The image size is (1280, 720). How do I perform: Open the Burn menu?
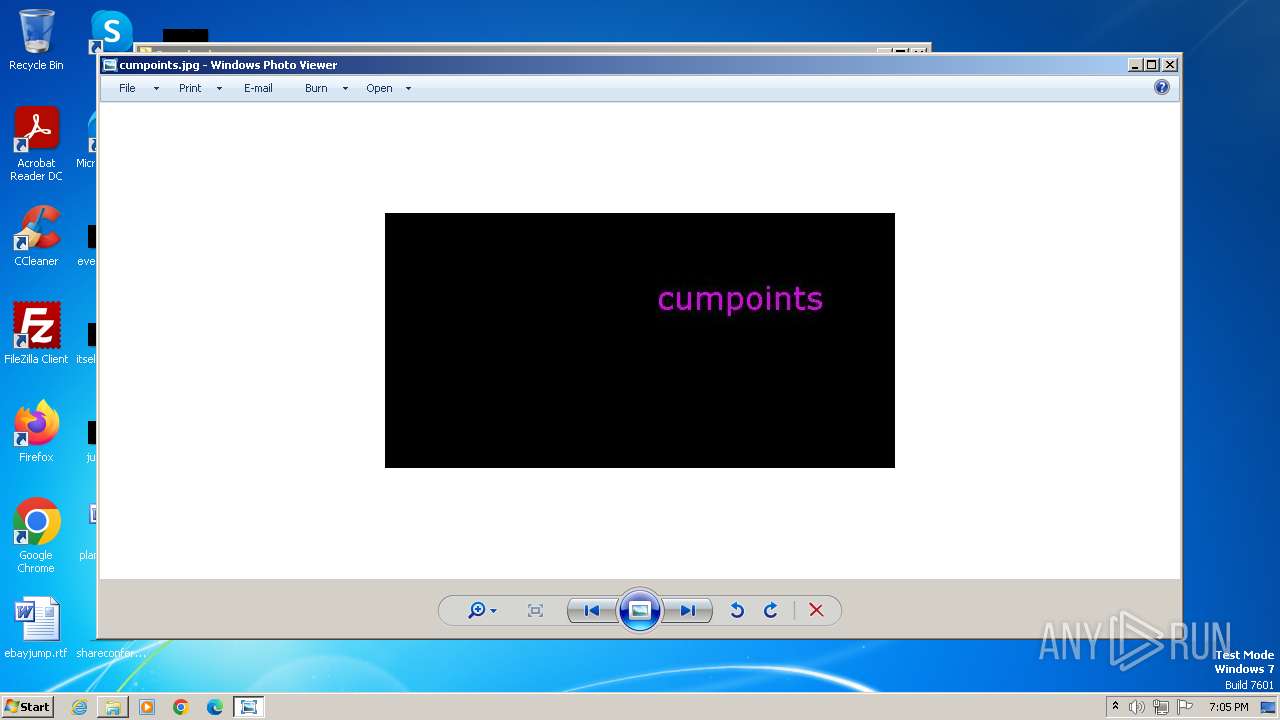click(x=316, y=88)
